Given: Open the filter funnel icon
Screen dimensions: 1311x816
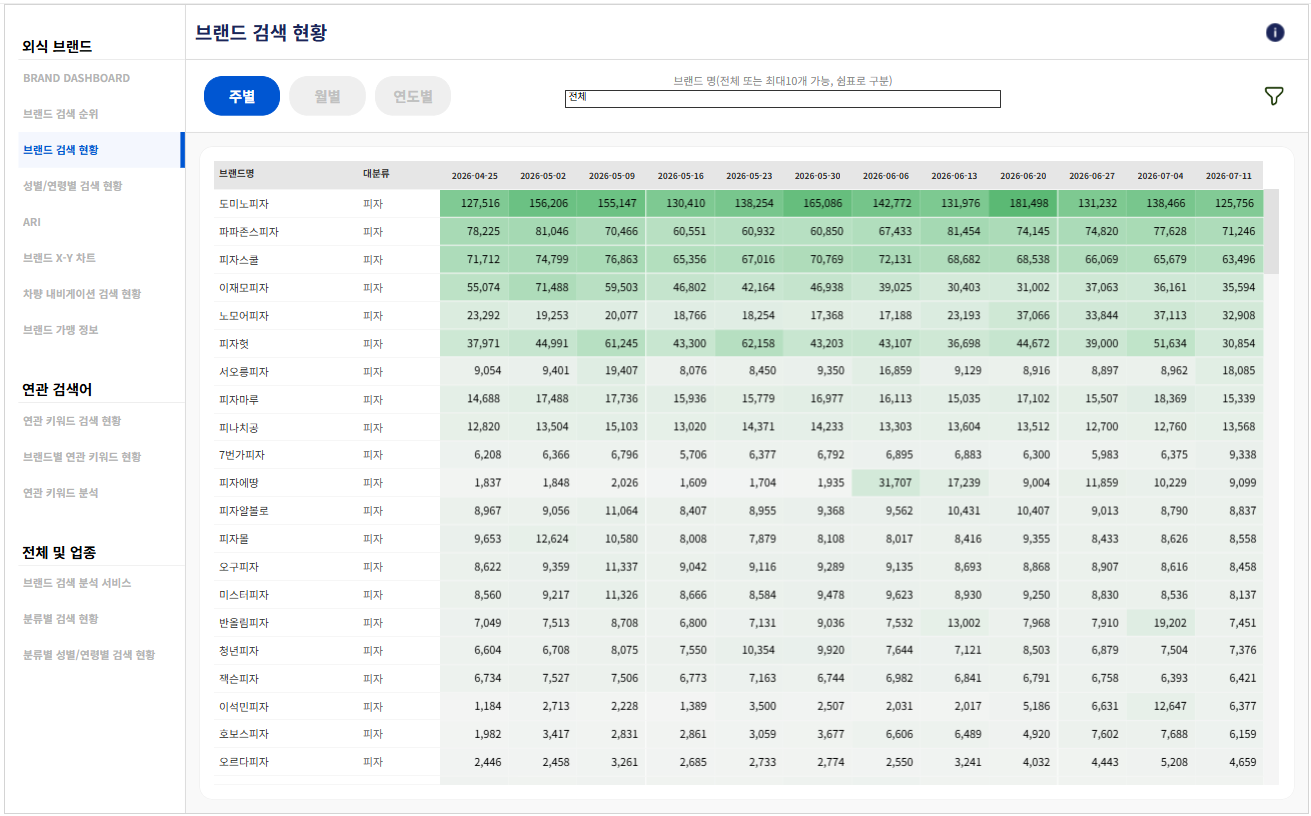Looking at the screenshot, I should (x=1274, y=96).
